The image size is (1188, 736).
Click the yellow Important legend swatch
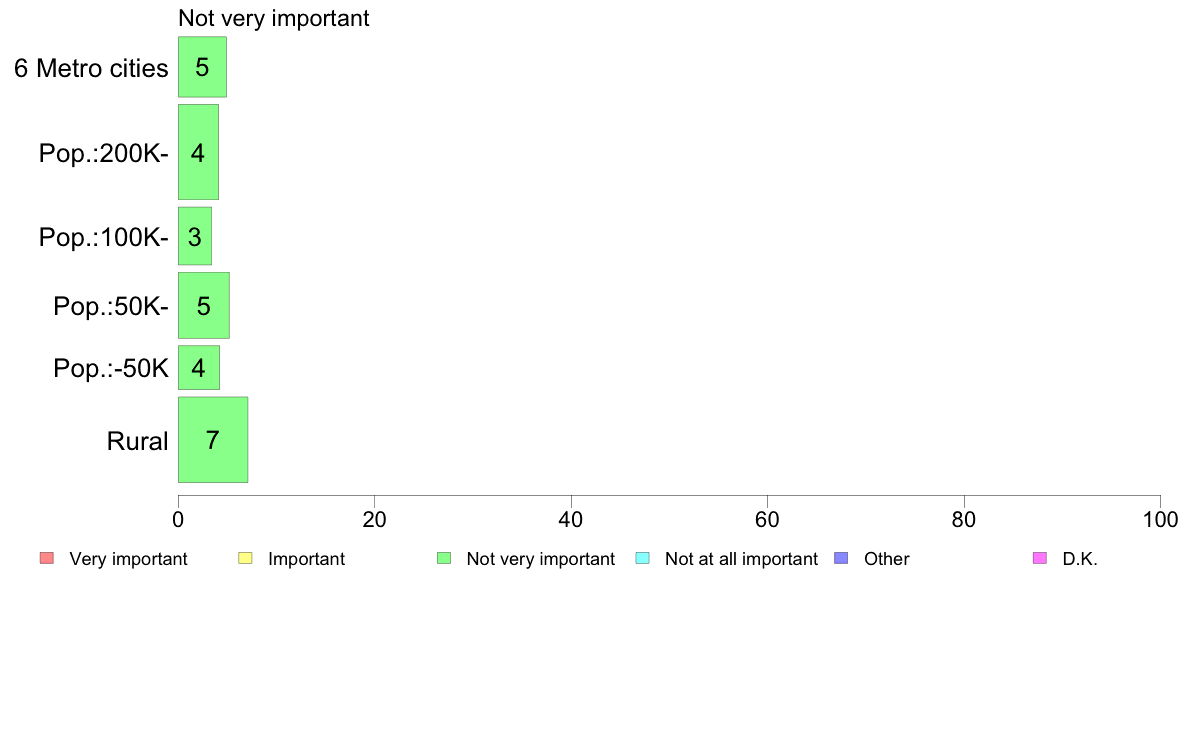pyautogui.click(x=245, y=559)
